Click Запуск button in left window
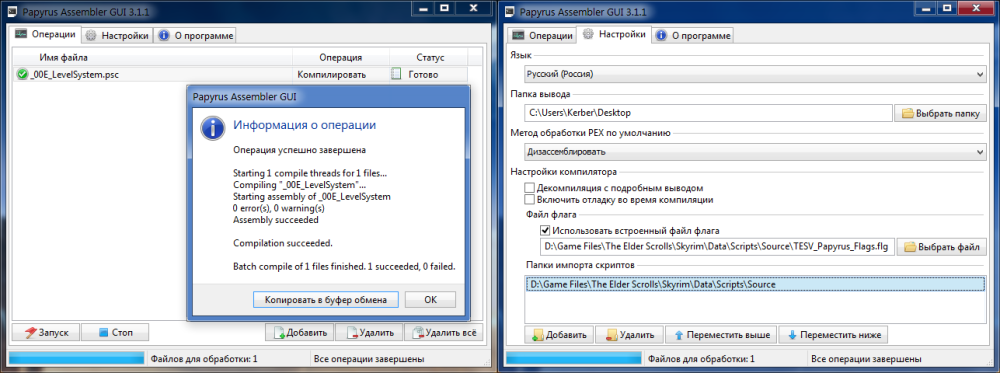This screenshot has width=1000, height=373. point(47,332)
